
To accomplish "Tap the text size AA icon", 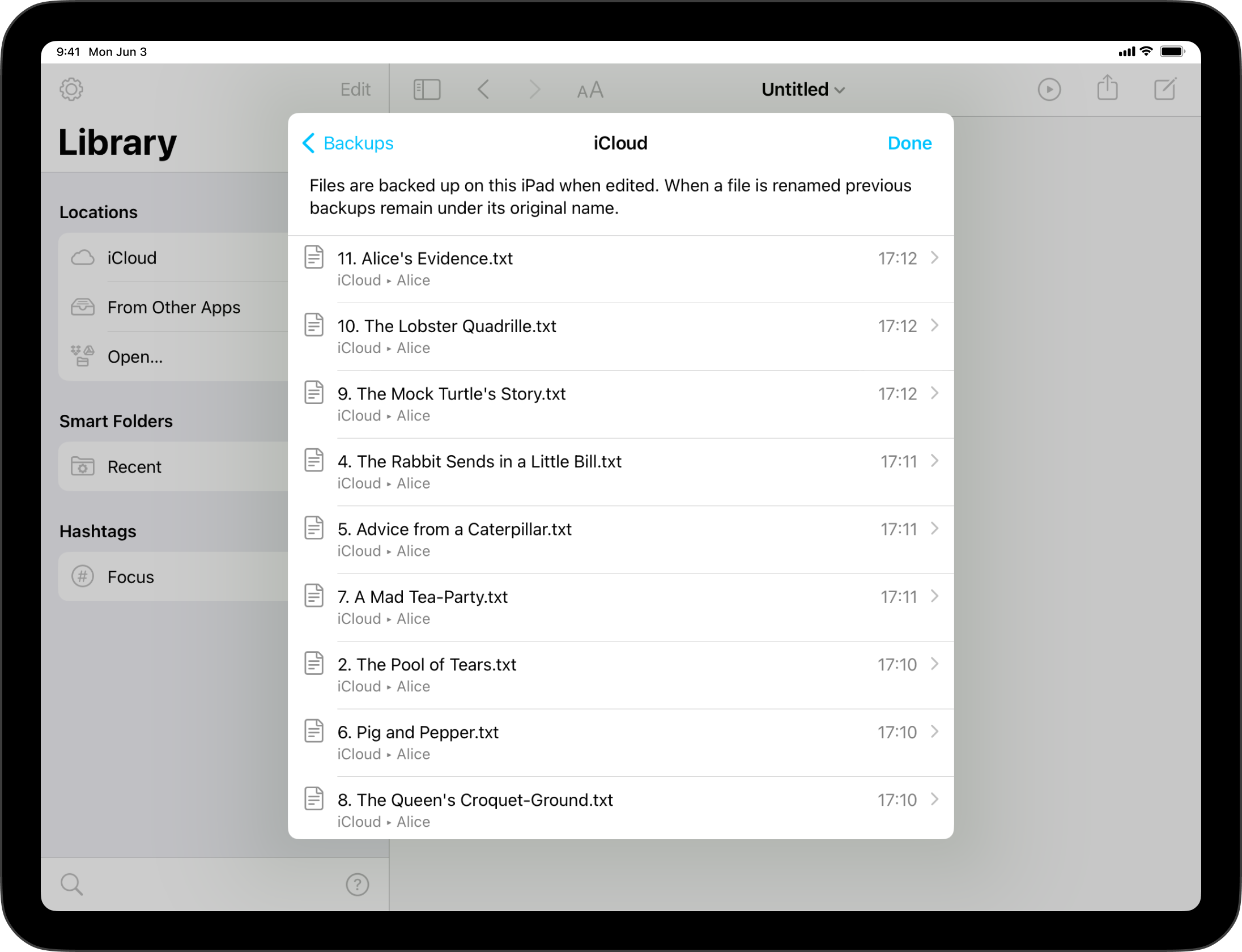I will (x=590, y=90).
